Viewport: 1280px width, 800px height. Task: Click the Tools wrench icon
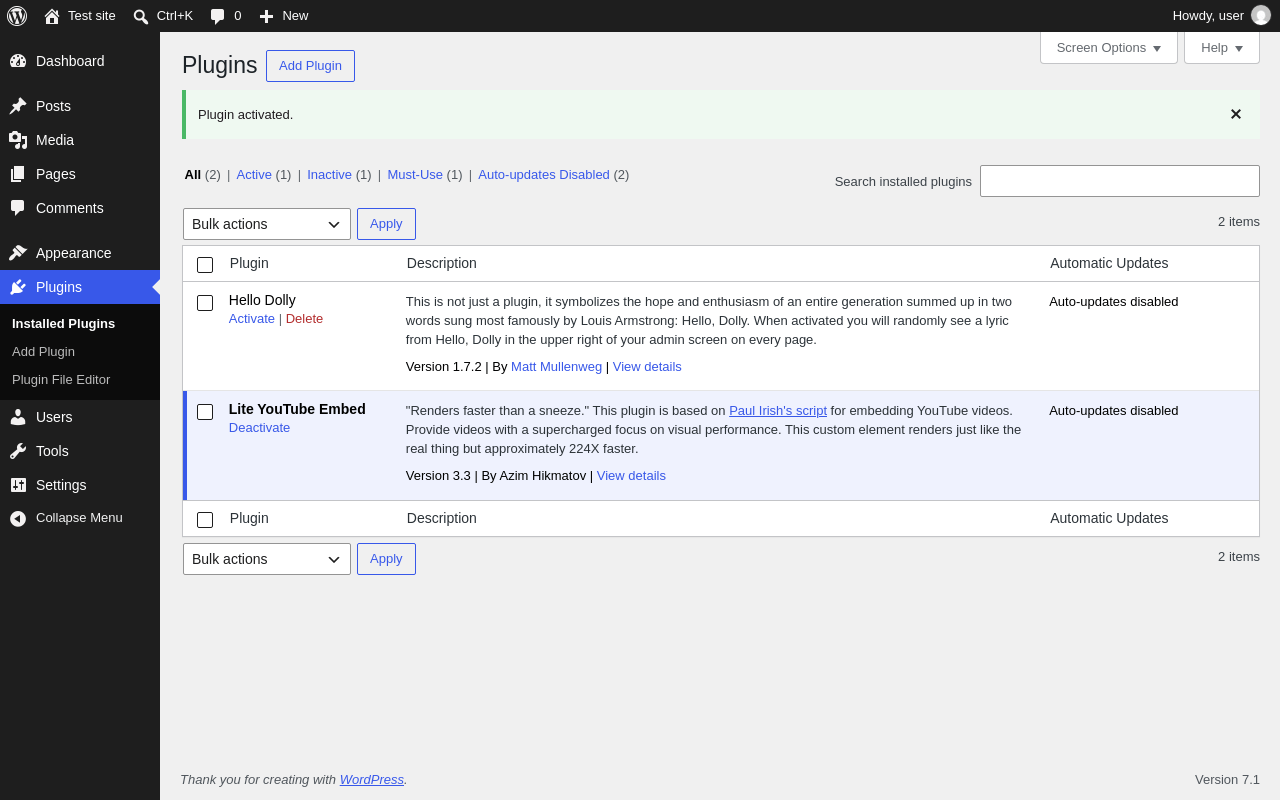click(x=18, y=451)
